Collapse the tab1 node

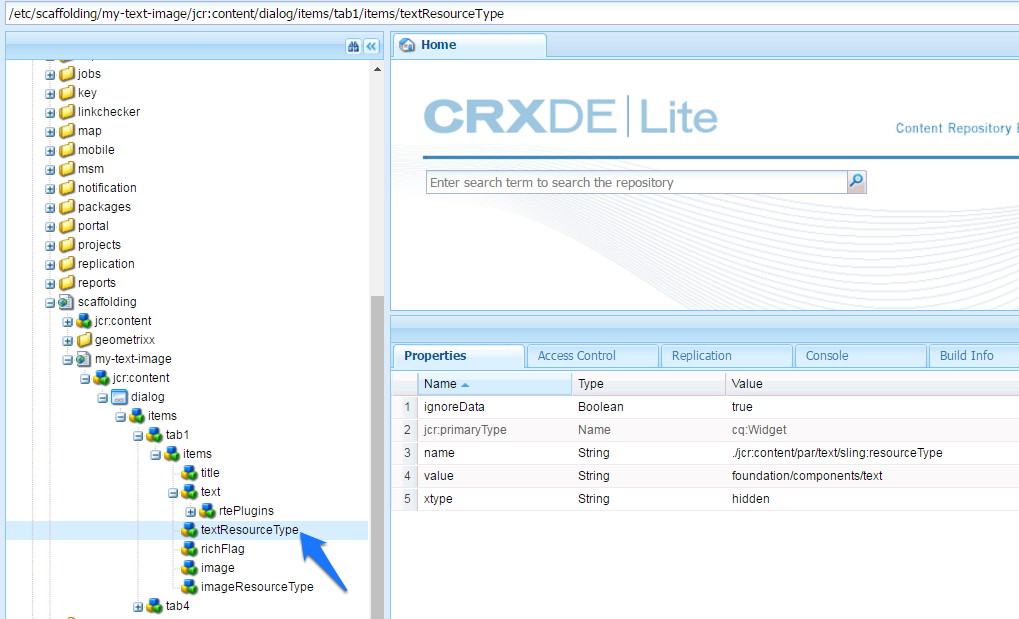pyautogui.click(x=138, y=436)
